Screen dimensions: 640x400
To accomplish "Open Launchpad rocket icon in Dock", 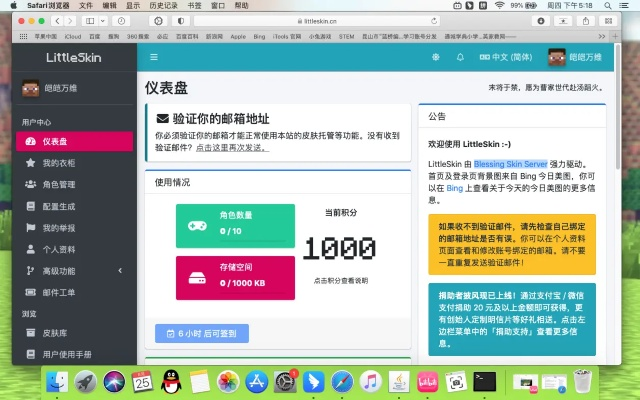I will [x=86, y=382].
